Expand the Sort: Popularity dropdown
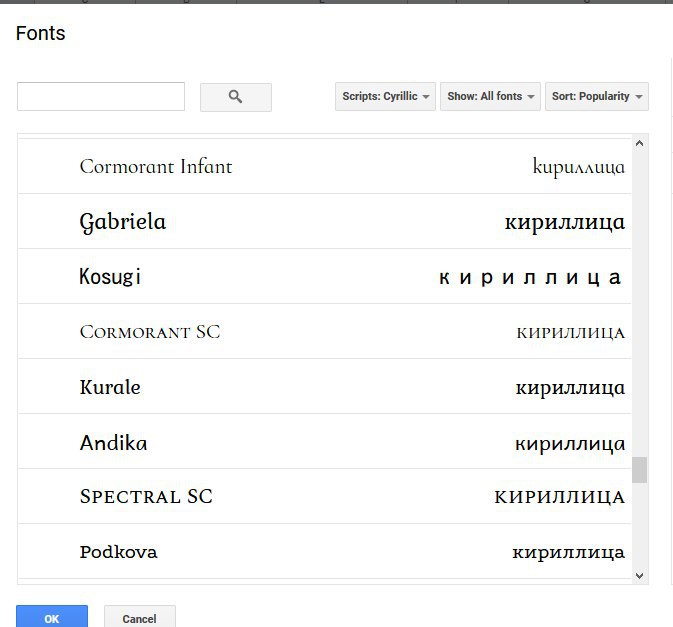 point(596,97)
